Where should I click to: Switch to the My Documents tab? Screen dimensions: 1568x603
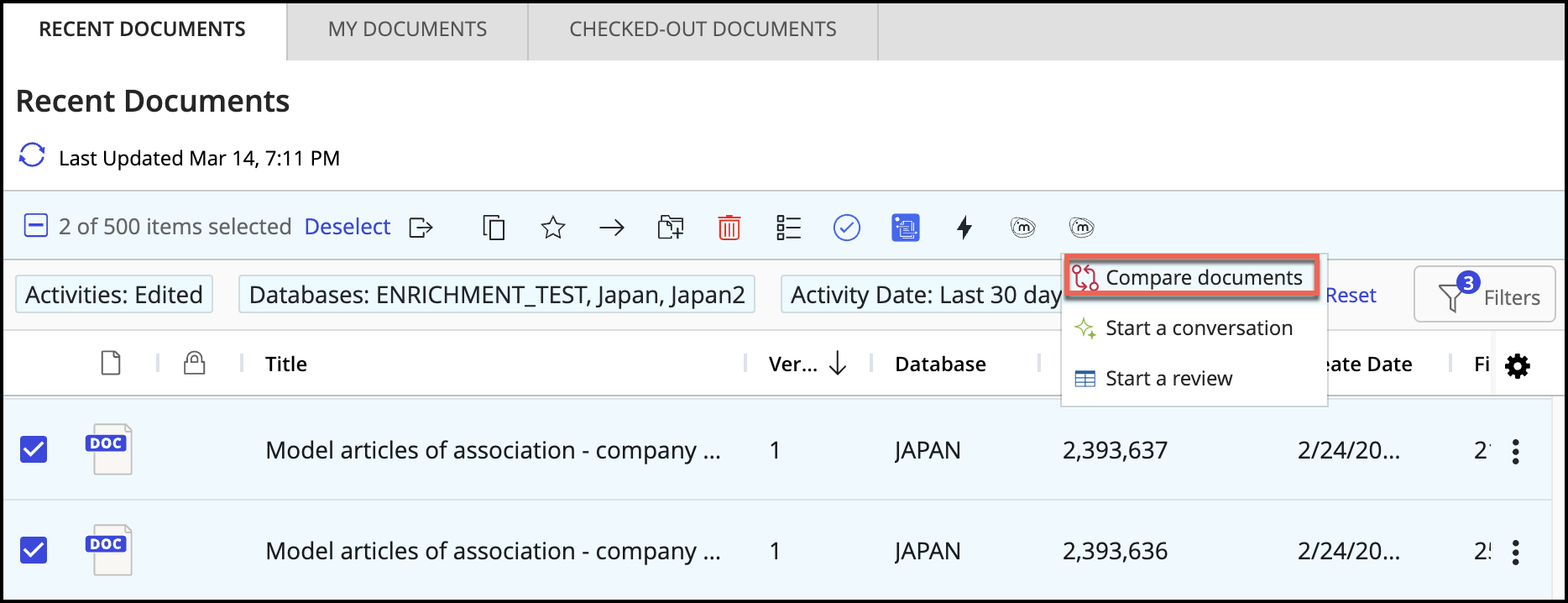coord(407,29)
